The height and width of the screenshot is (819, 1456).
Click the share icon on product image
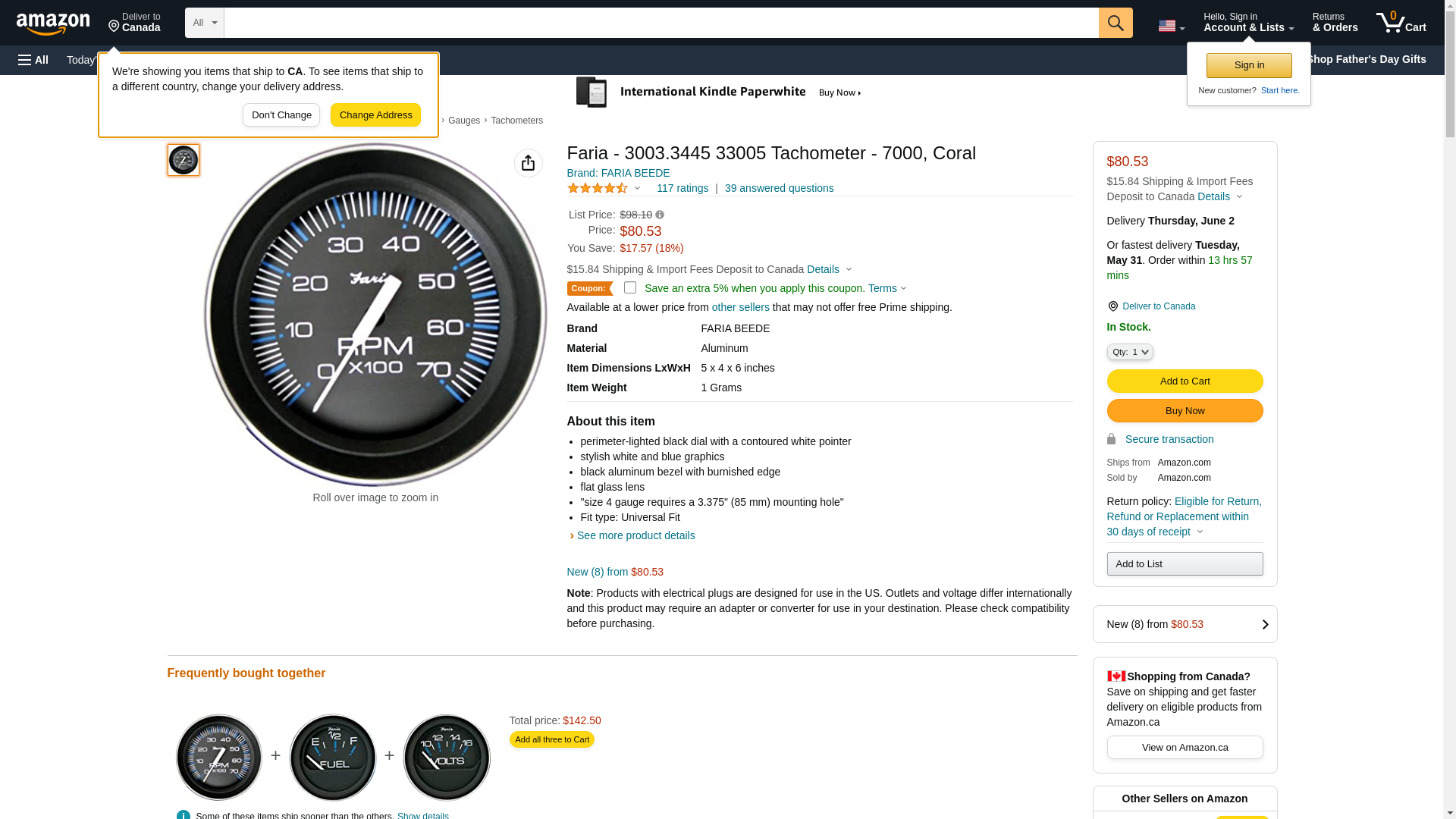click(x=529, y=163)
